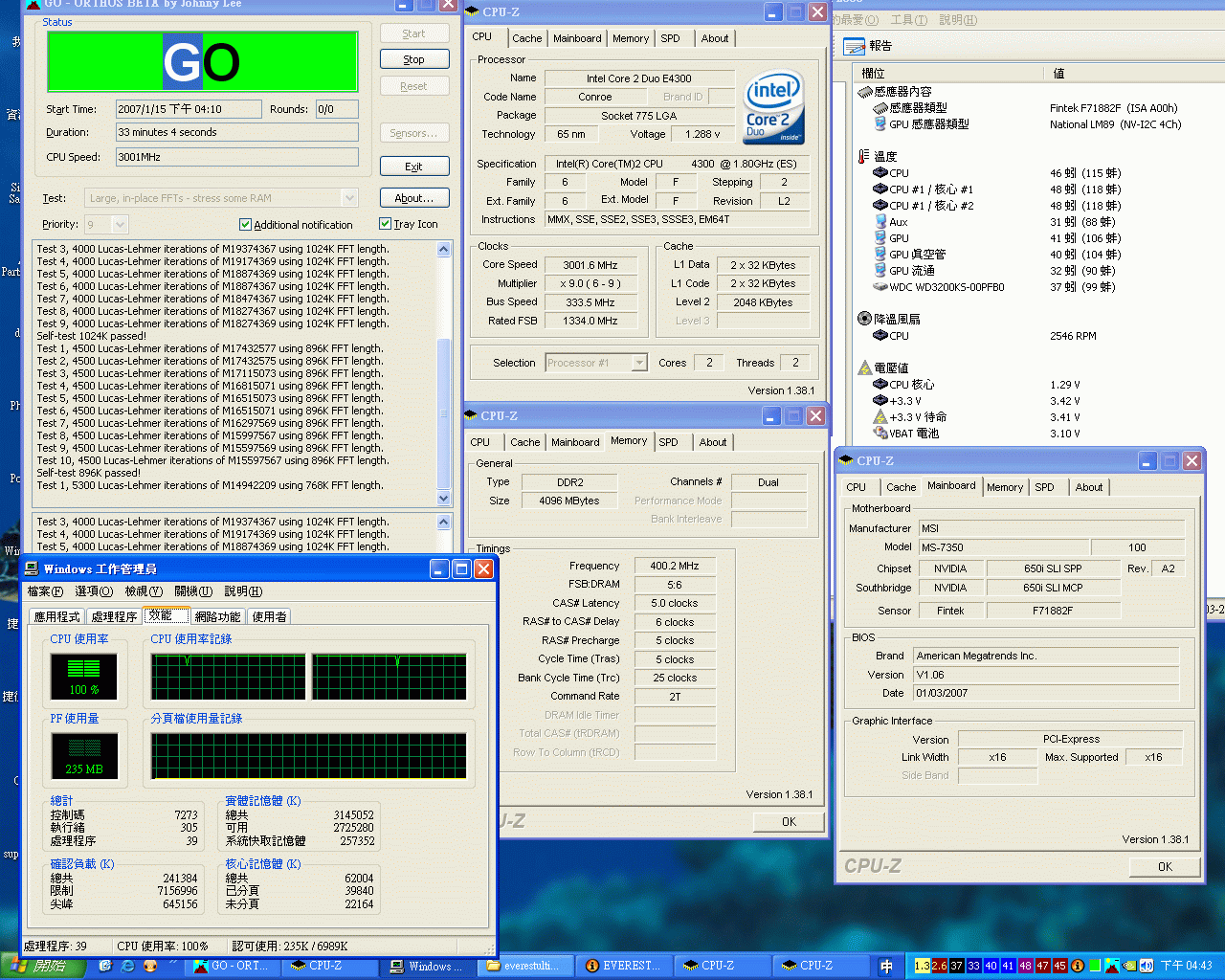The width and height of the screenshot is (1225, 980).
Task: Click the icon beside Aux temperature row
Action: click(880, 221)
